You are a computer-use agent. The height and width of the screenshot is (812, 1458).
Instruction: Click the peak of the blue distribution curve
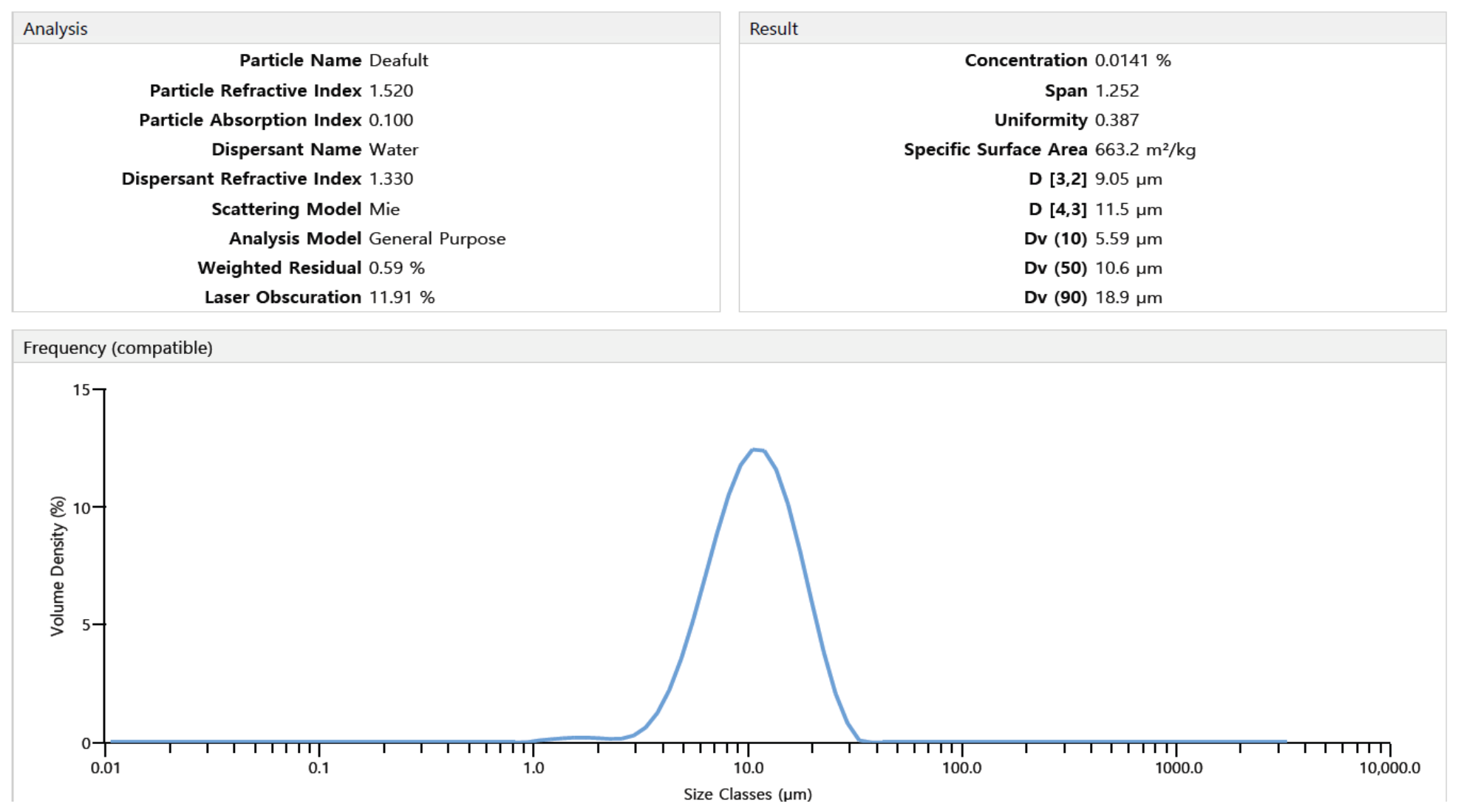[x=757, y=449]
